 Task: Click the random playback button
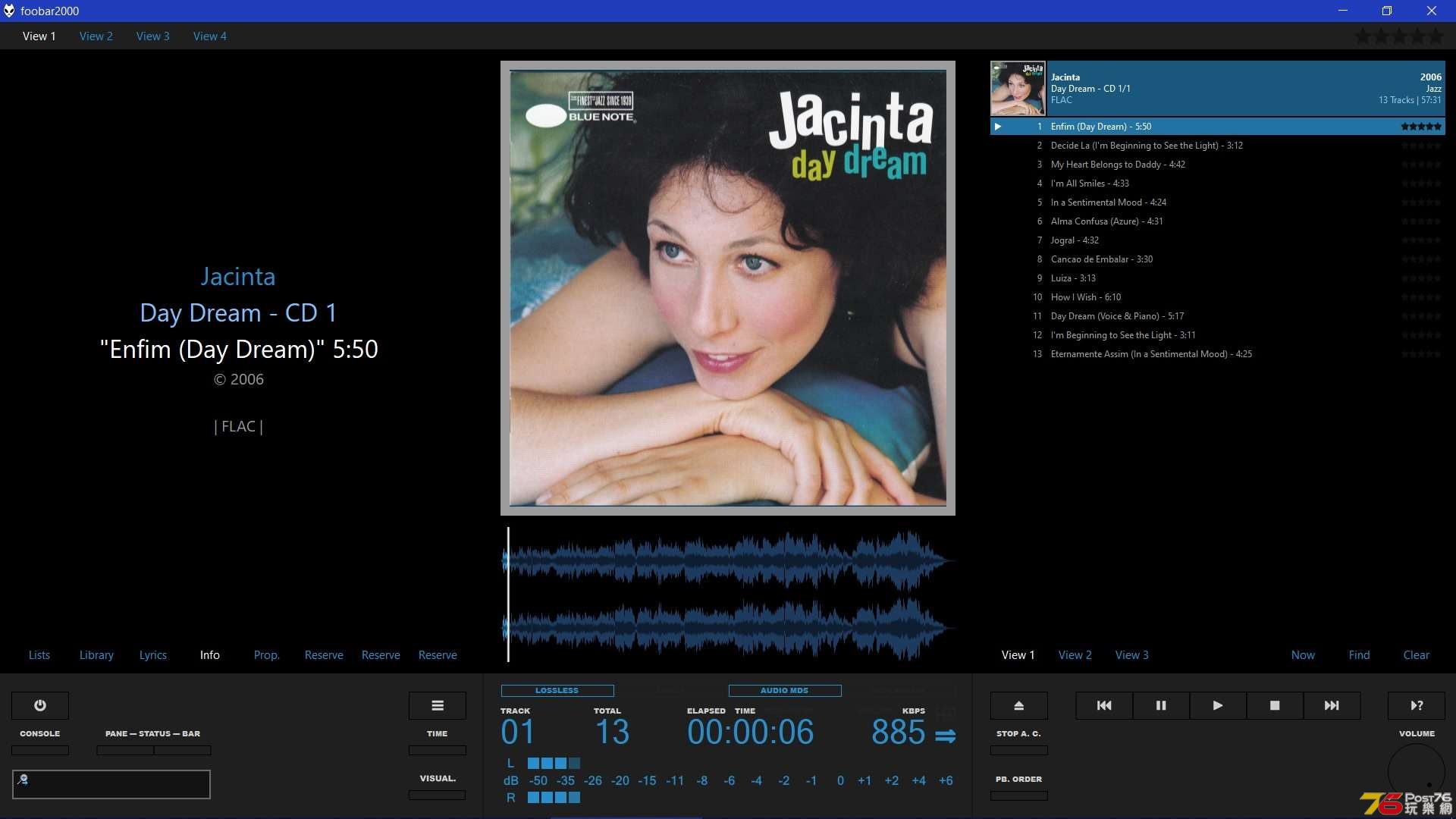pos(1417,705)
